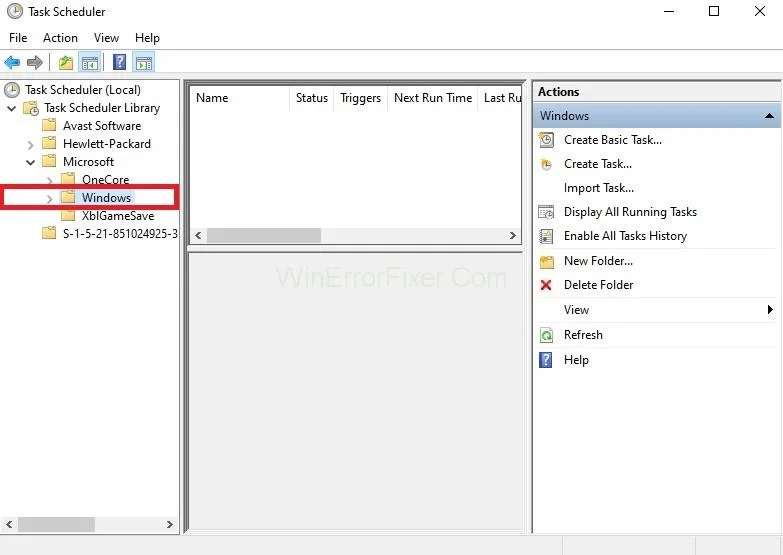The image size is (783, 555).
Task: Toggle the Show/Hide Action Pane toolbar icon
Action: [144, 63]
